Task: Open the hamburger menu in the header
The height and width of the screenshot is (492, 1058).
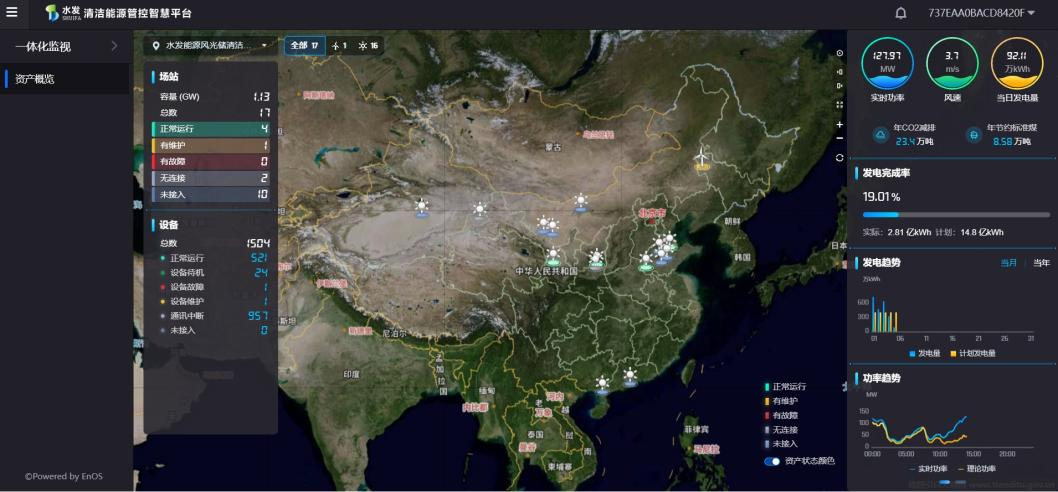Action: pyautogui.click(x=12, y=12)
